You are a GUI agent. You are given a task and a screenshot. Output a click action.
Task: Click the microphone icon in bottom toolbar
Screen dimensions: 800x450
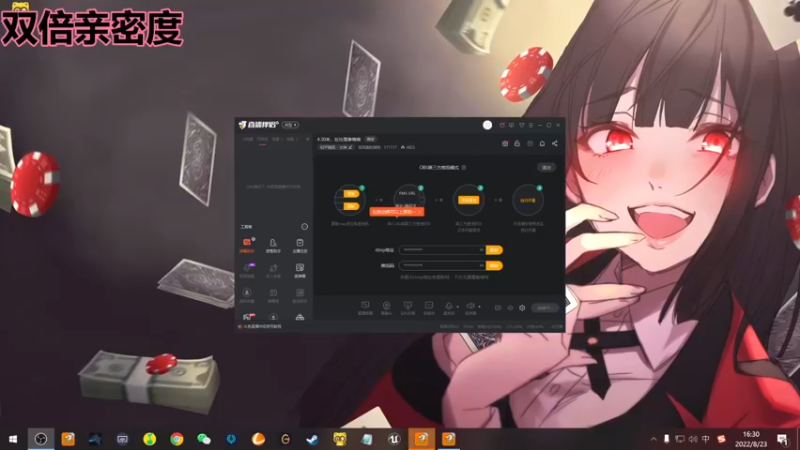click(x=449, y=307)
